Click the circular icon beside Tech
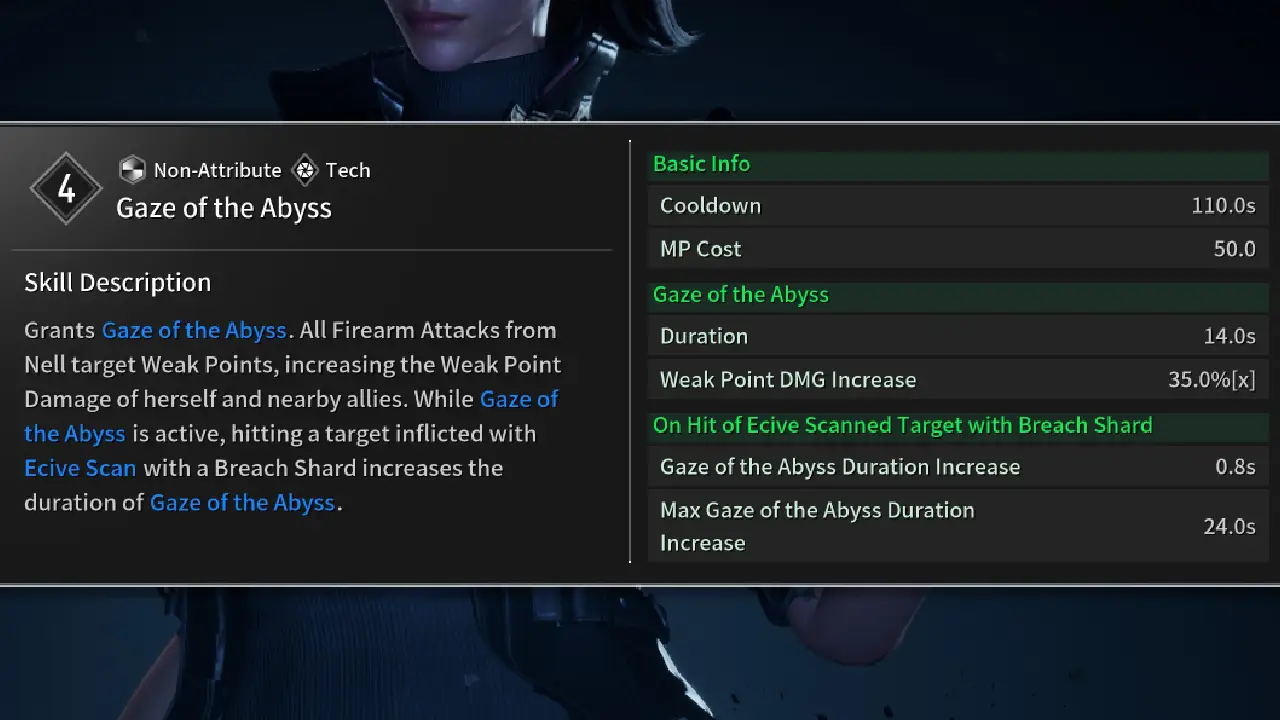Screen dimensions: 1280x720 pos(304,170)
